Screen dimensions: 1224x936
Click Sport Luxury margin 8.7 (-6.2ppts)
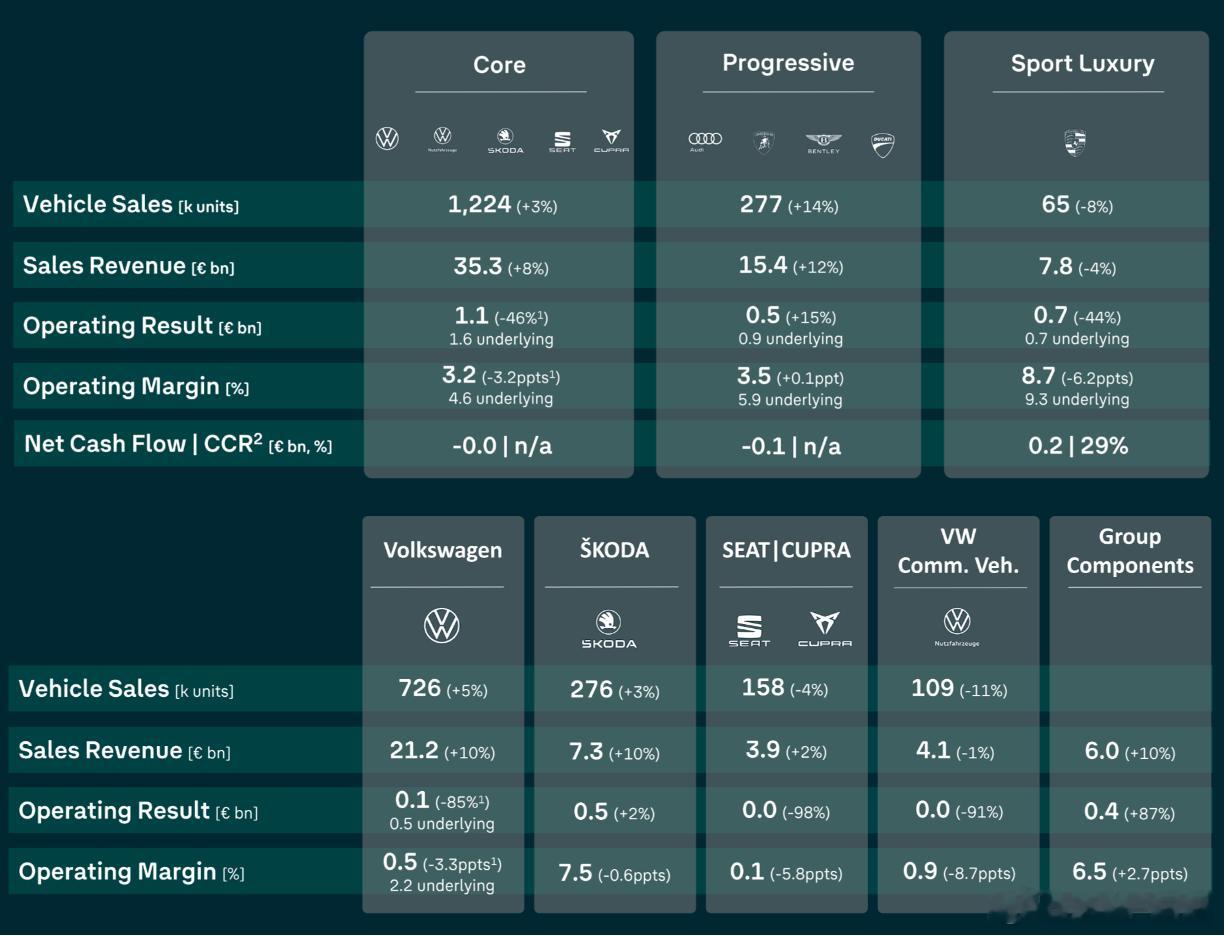(1077, 377)
